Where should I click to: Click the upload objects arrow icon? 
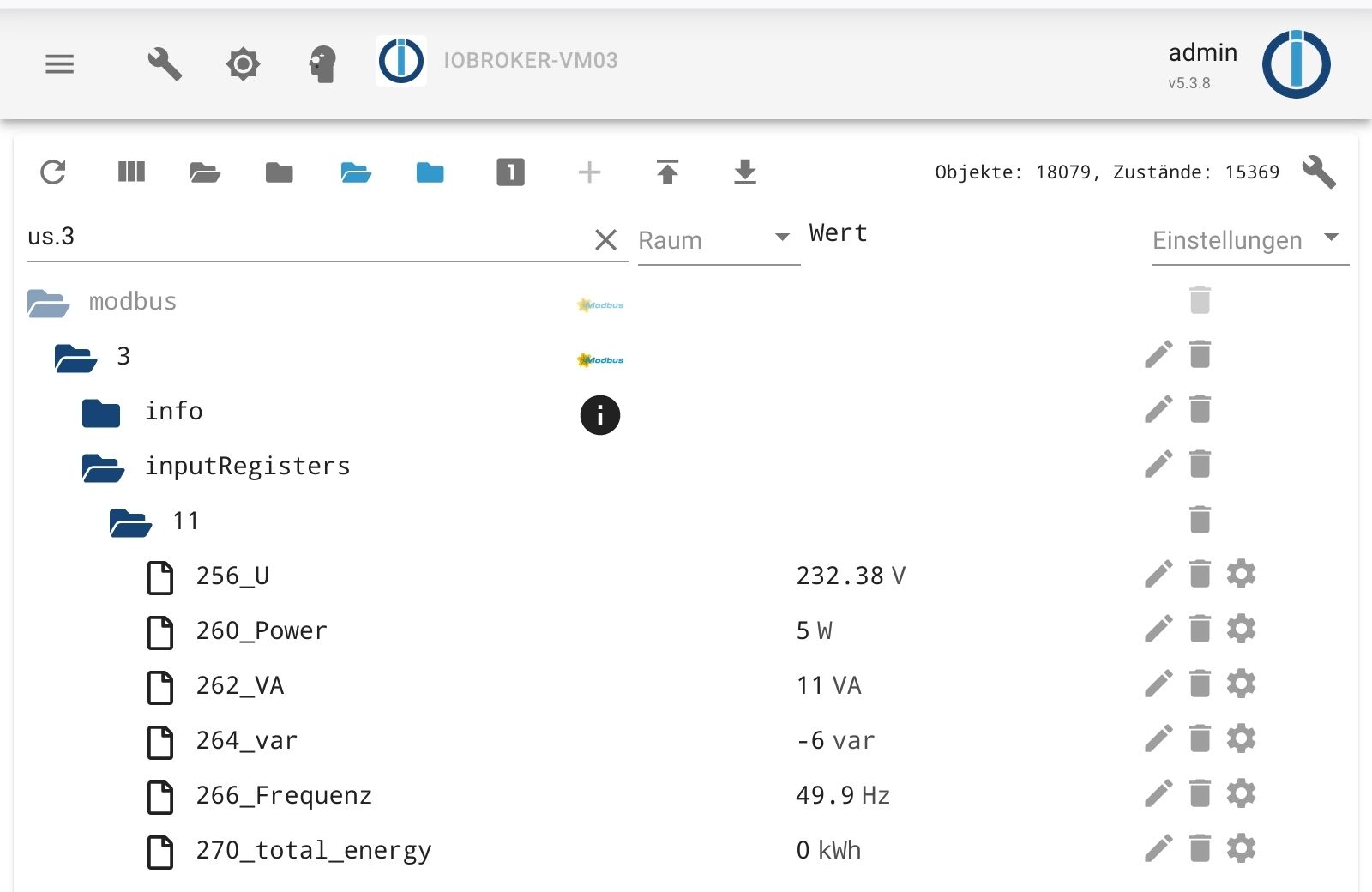click(667, 172)
